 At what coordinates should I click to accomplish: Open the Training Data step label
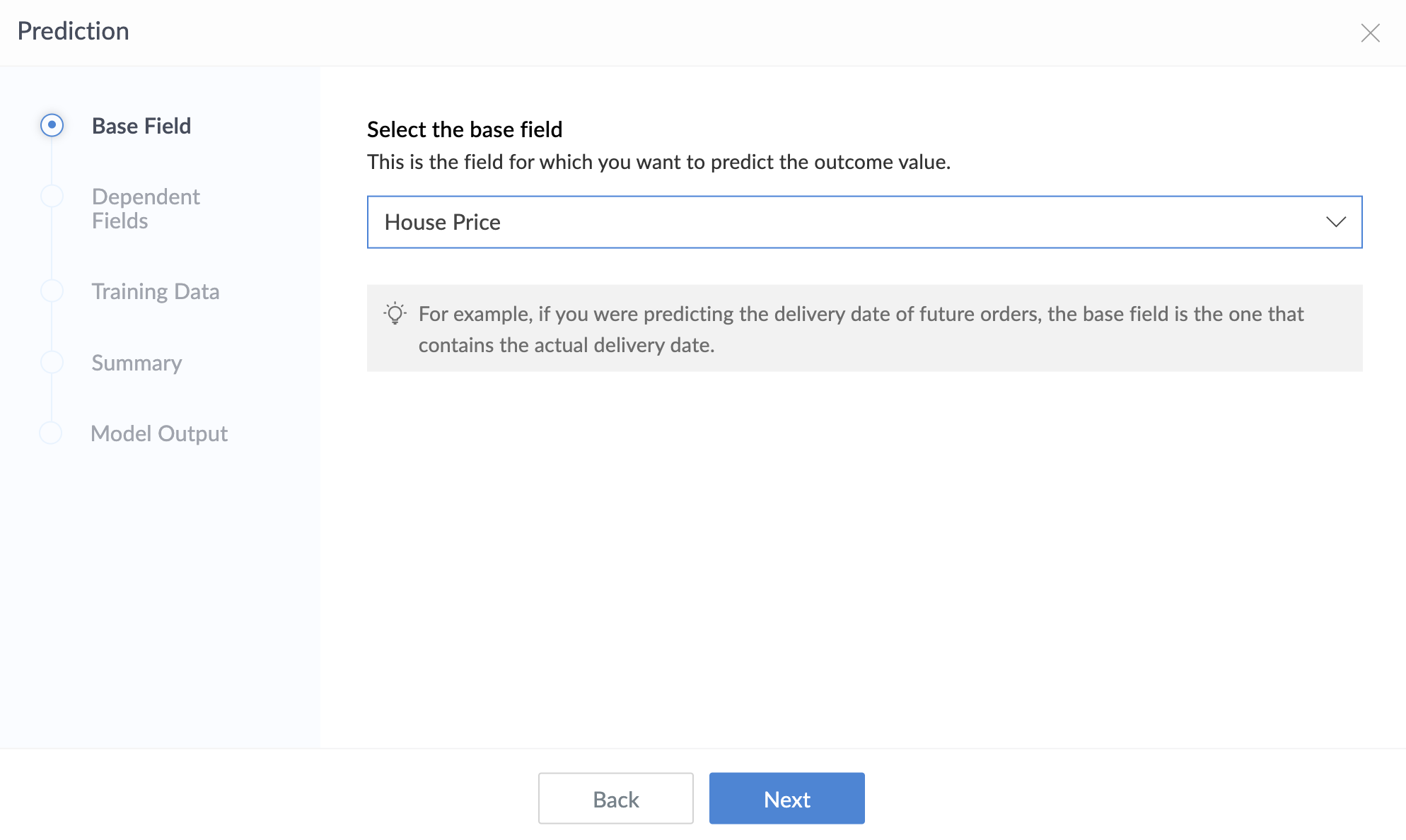coord(156,291)
